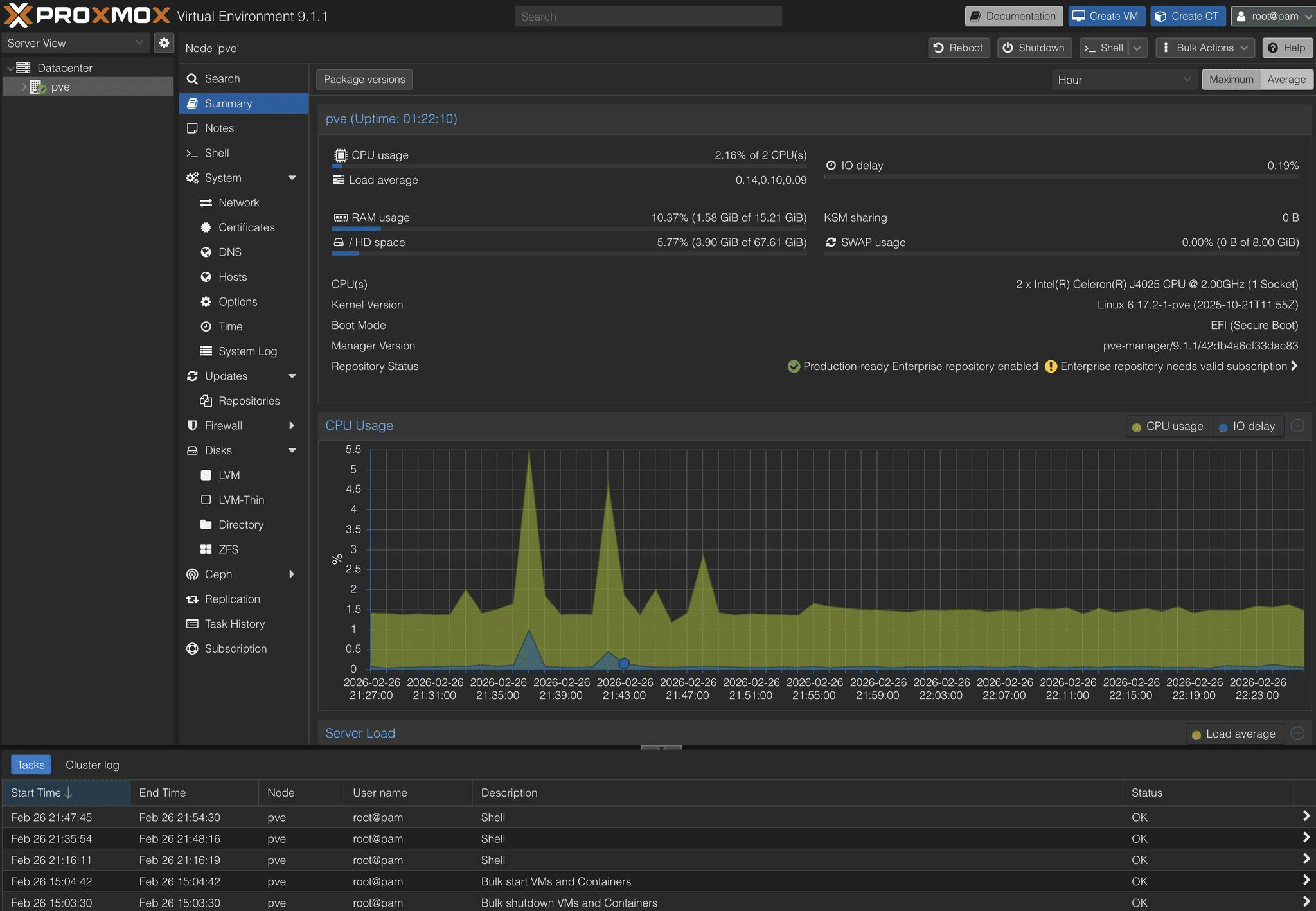Switch to the Cluster log tab
Viewport: 1316px width, 911px height.
pos(93,765)
